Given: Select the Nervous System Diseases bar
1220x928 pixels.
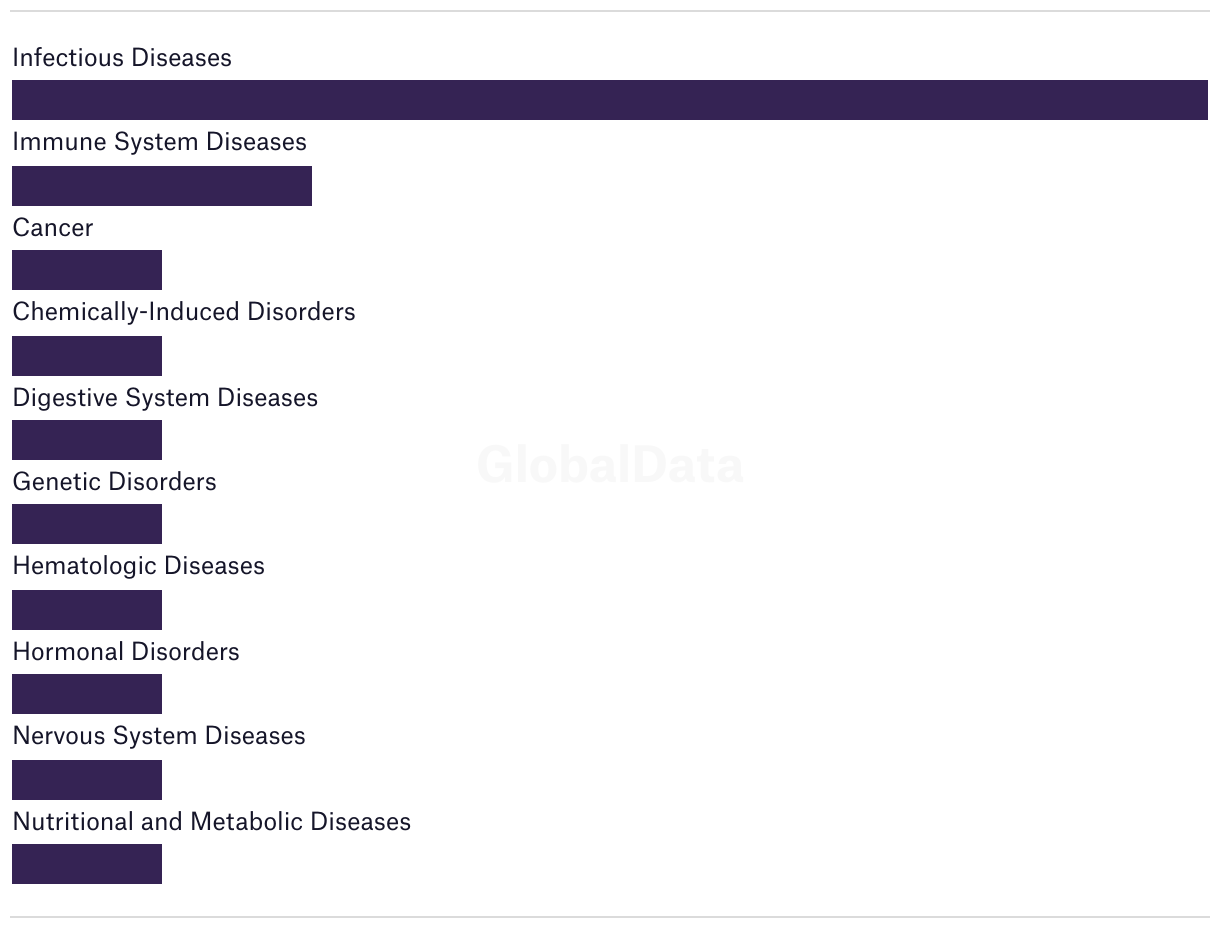Looking at the screenshot, I should 87,780.
